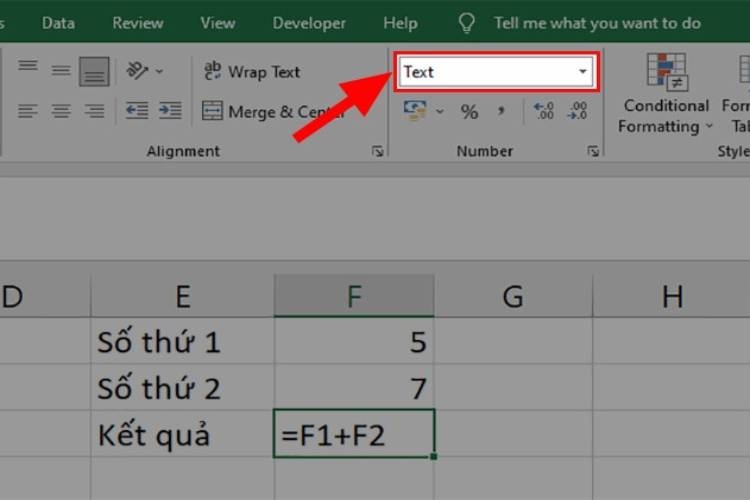750x500 pixels.
Task: Decrease indent
Action: [137, 111]
